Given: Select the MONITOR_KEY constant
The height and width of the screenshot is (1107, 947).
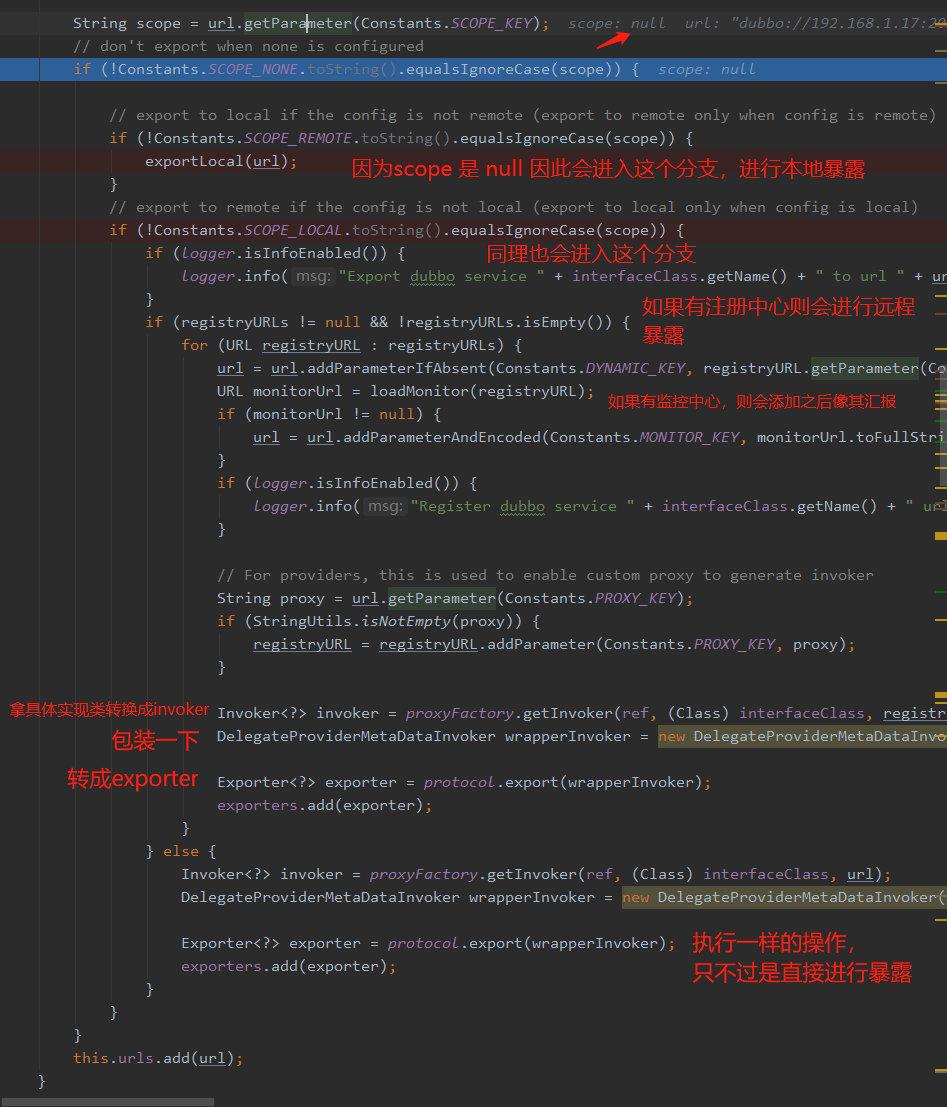Looking at the screenshot, I should click(689, 437).
